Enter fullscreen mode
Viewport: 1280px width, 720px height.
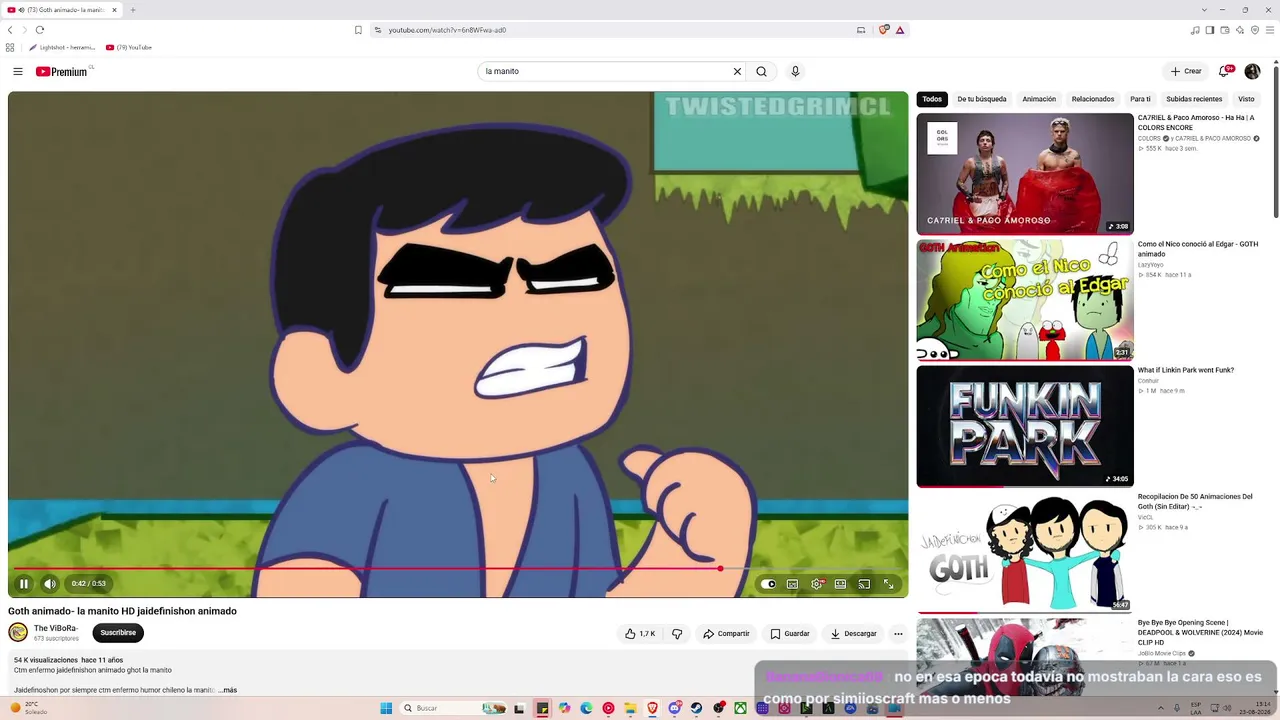[888, 584]
